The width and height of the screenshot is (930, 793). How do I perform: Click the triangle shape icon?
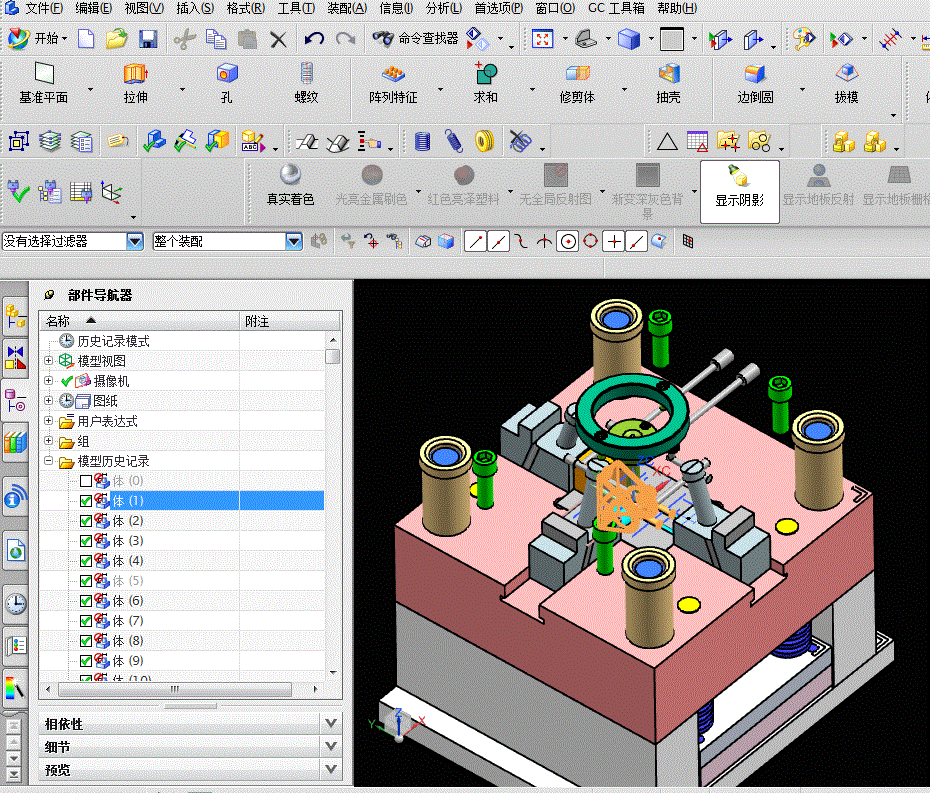pos(667,142)
